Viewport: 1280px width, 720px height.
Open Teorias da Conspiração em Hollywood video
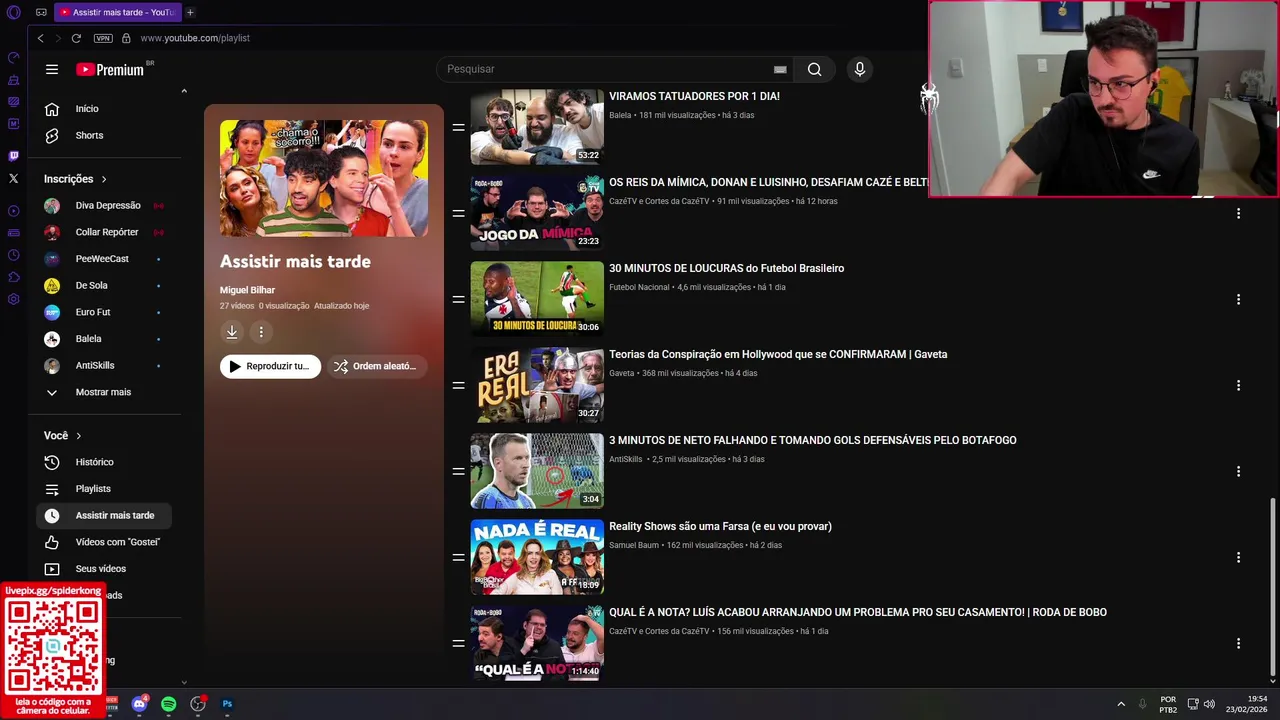click(778, 354)
